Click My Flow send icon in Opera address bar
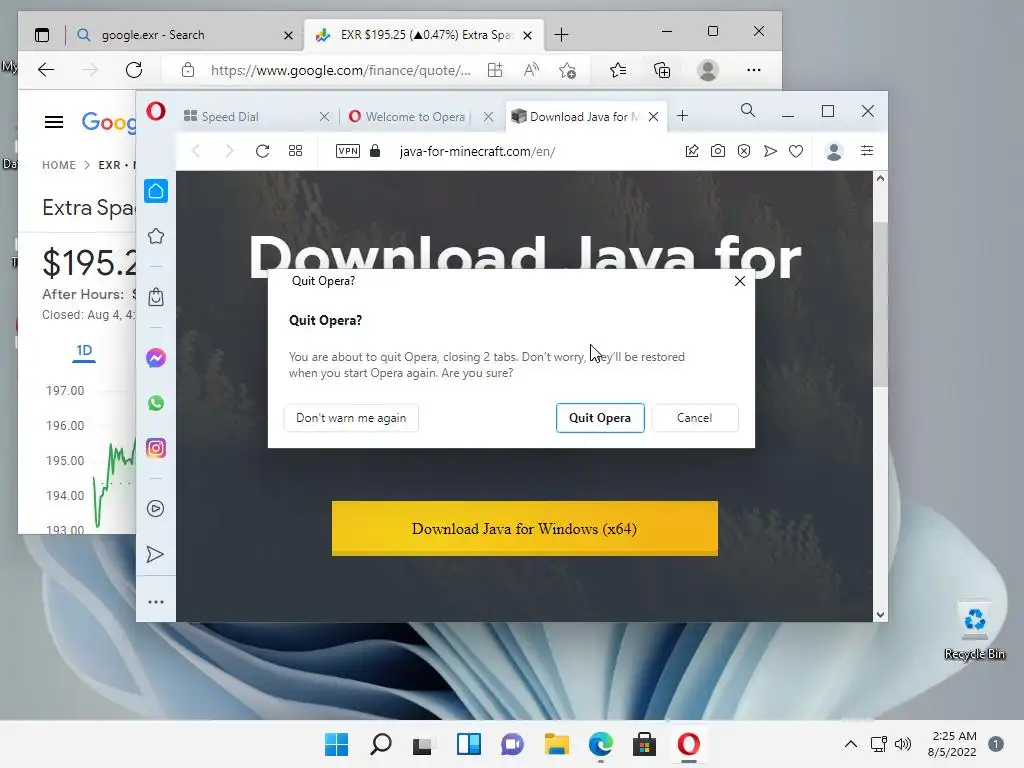The height and width of the screenshot is (768, 1024). (x=770, y=151)
